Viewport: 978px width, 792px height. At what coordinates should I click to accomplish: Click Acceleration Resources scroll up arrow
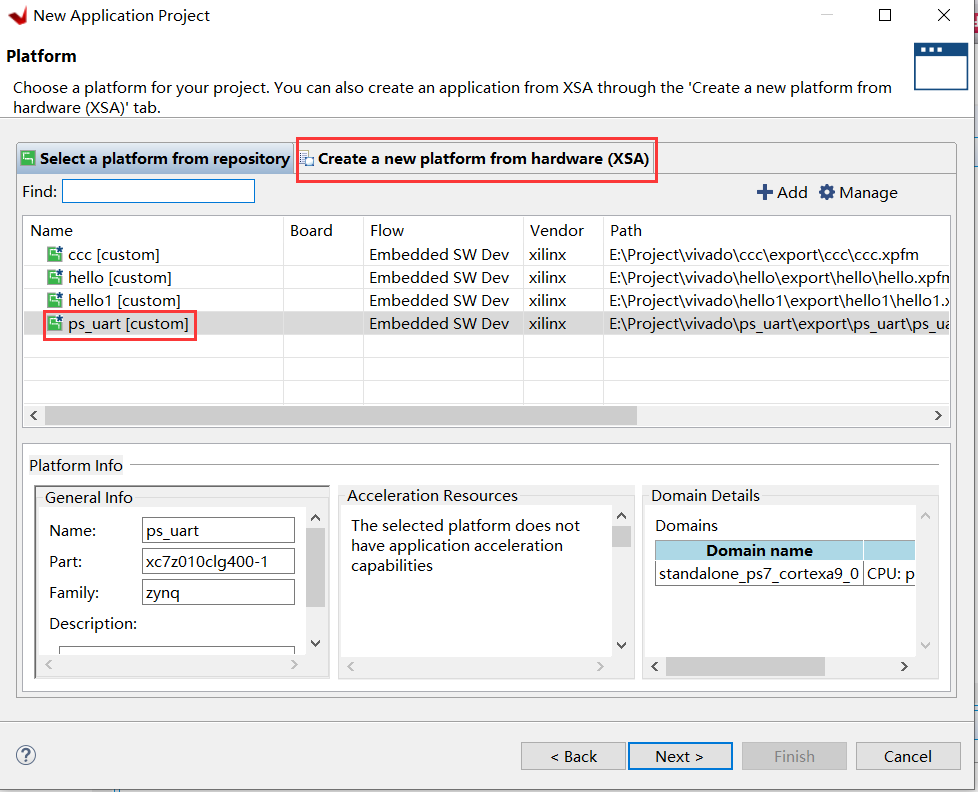(621, 515)
